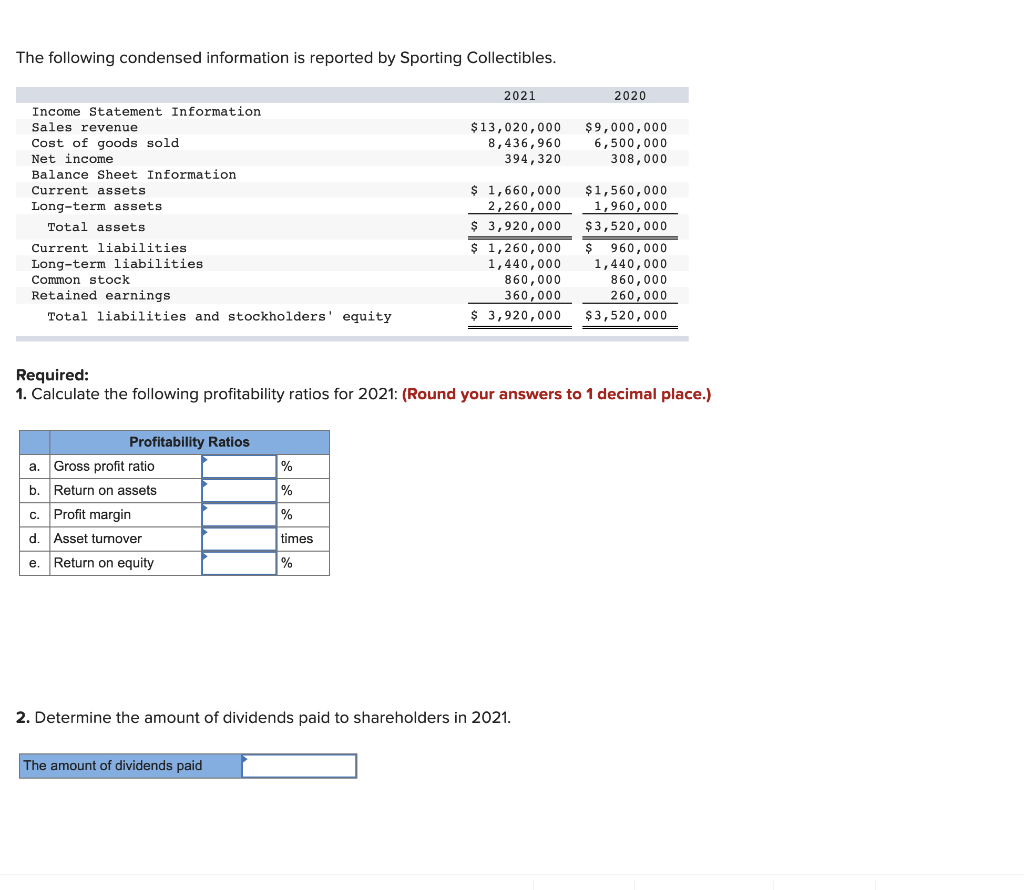Click the red rounding instruction text
The width and height of the screenshot is (1024, 890).
556,394
